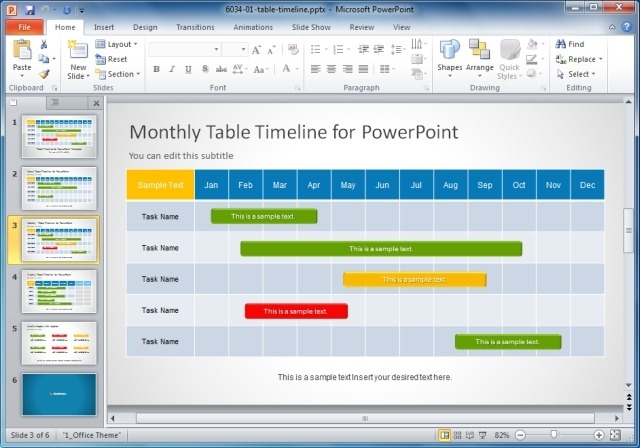Image resolution: width=640 pixels, height=448 pixels.
Task: Close the slides pane with X
Action: (96, 103)
